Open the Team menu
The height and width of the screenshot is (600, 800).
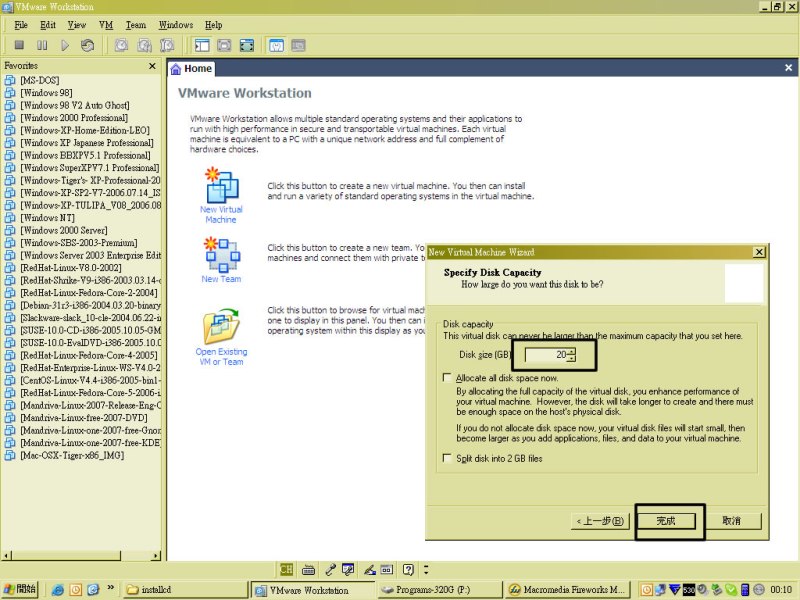[136, 24]
